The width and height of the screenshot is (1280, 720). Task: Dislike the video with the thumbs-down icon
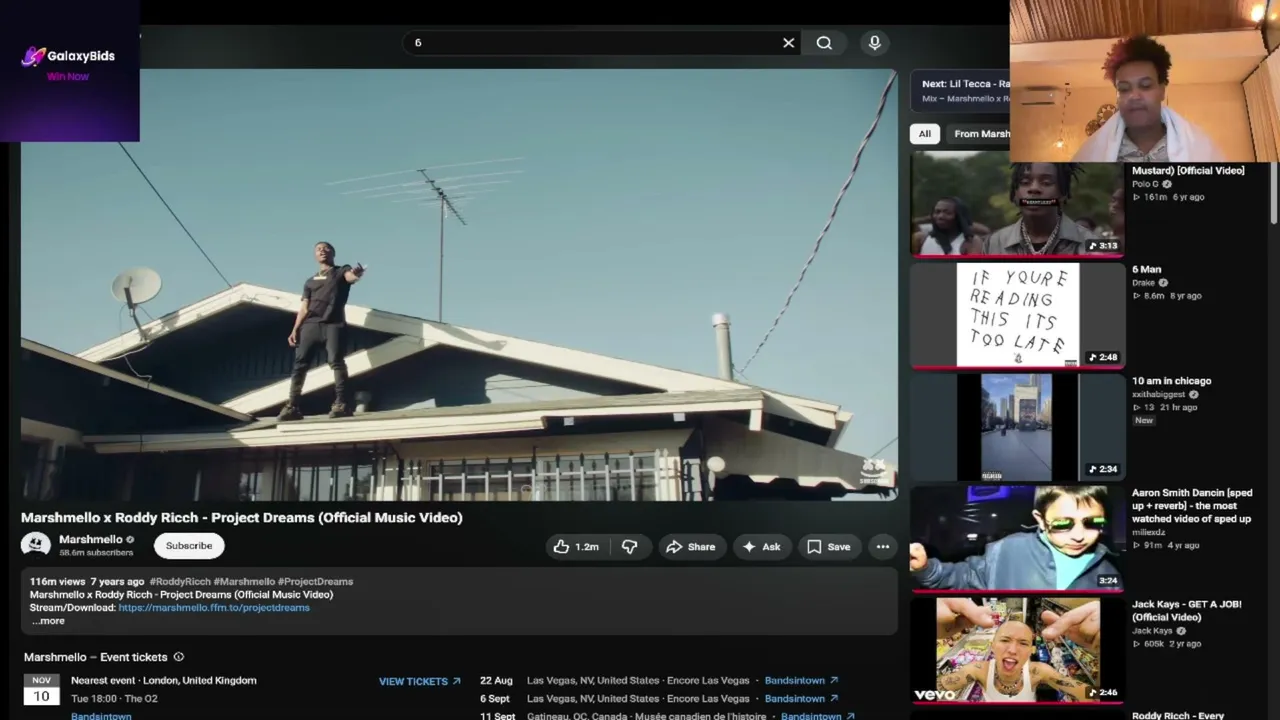pyautogui.click(x=629, y=547)
